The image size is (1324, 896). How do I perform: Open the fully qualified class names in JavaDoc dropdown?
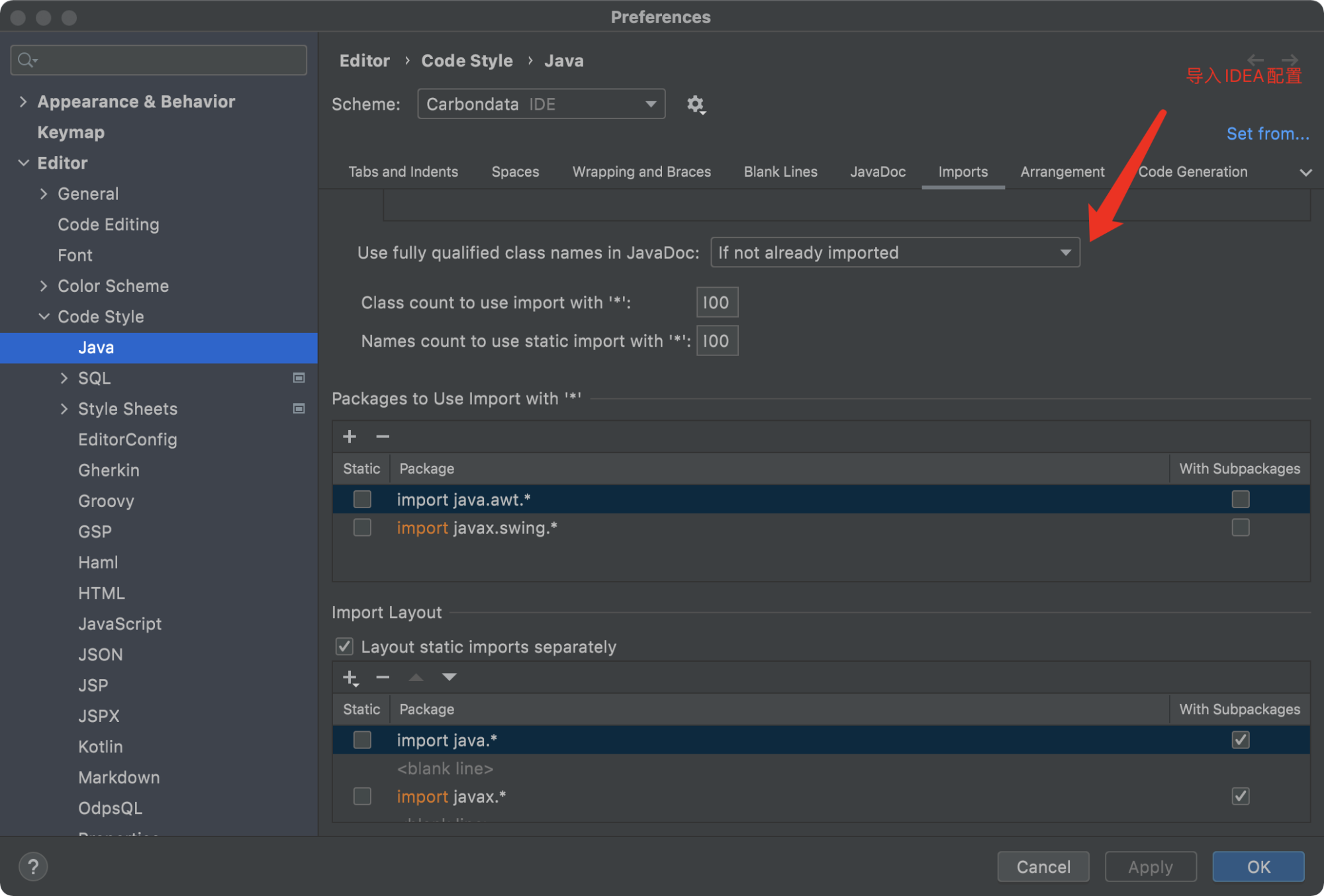tap(895, 253)
